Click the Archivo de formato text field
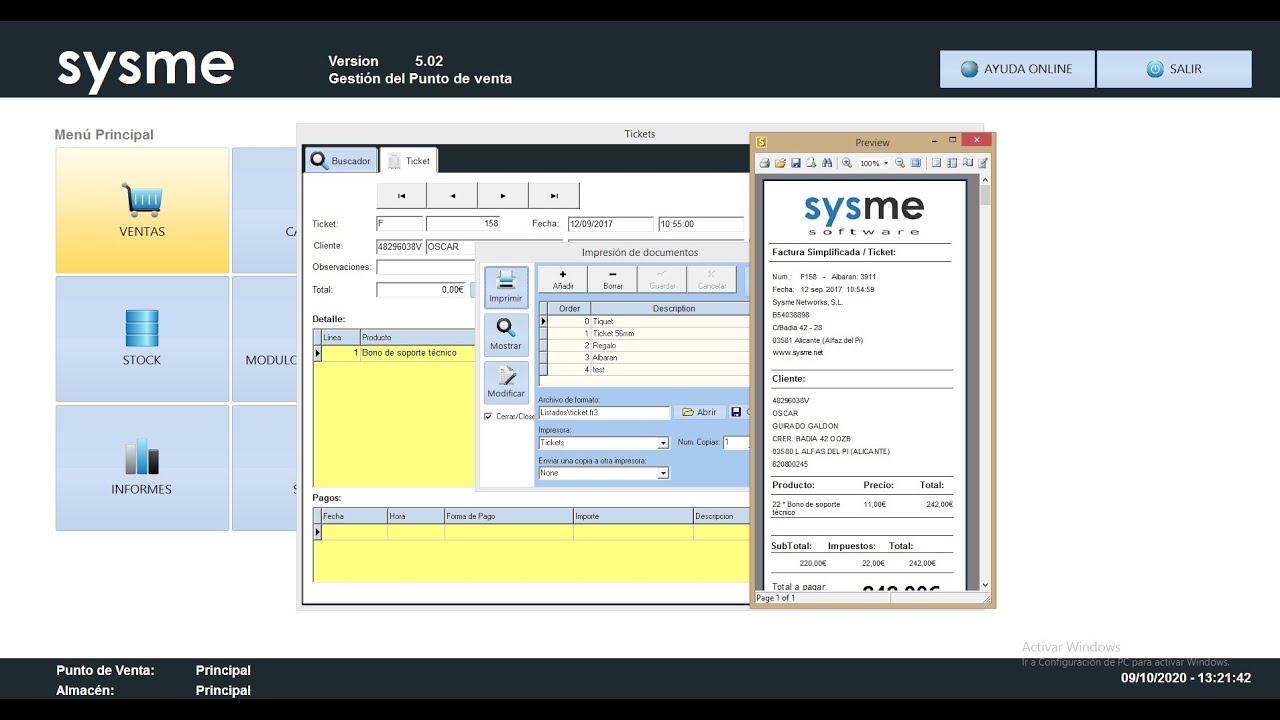1280x720 pixels. 604,412
